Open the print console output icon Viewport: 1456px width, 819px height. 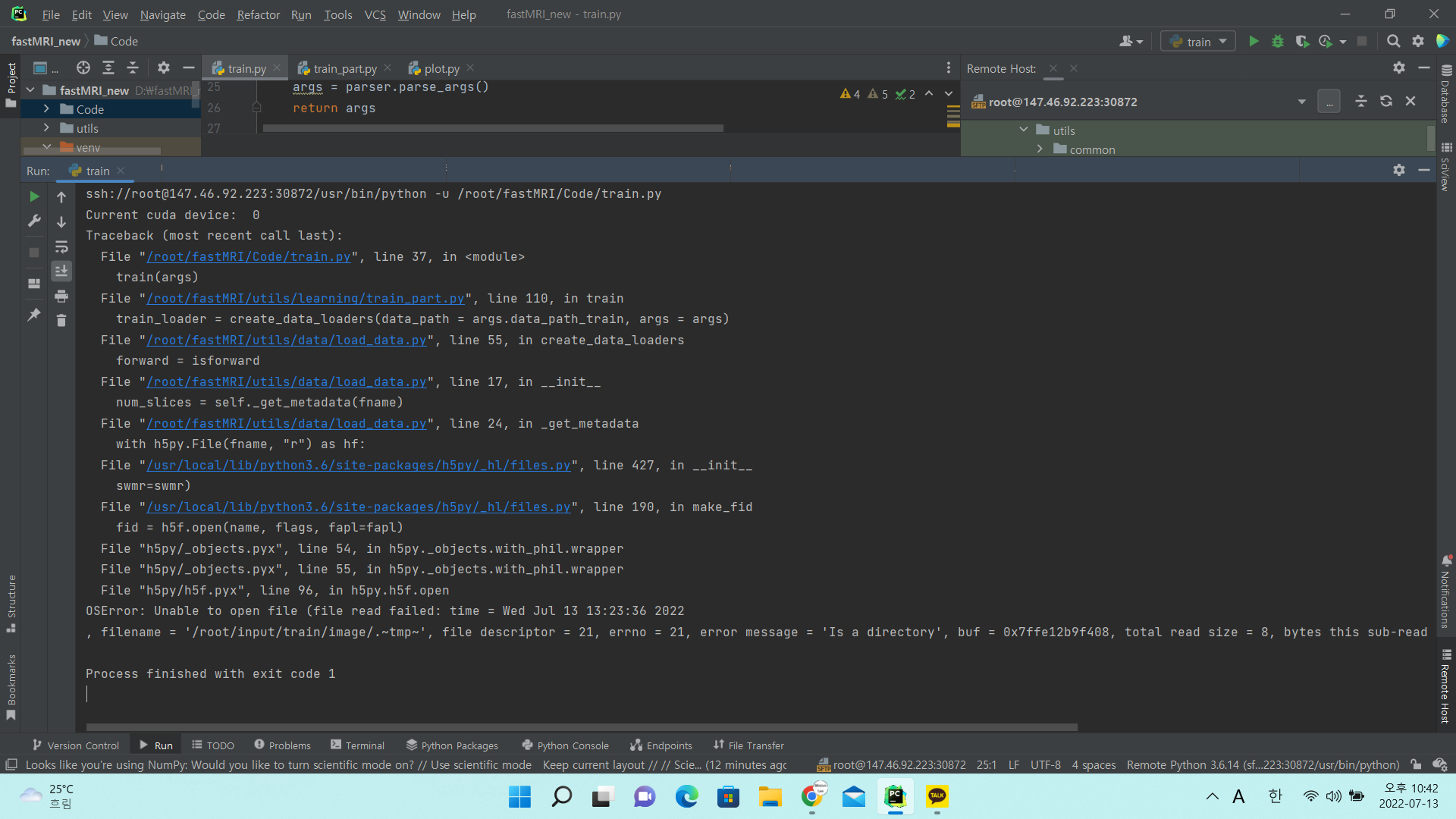[x=61, y=297]
